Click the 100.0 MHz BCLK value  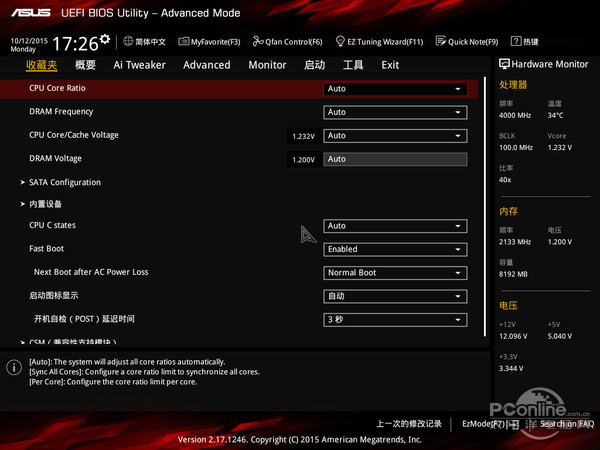(516, 147)
